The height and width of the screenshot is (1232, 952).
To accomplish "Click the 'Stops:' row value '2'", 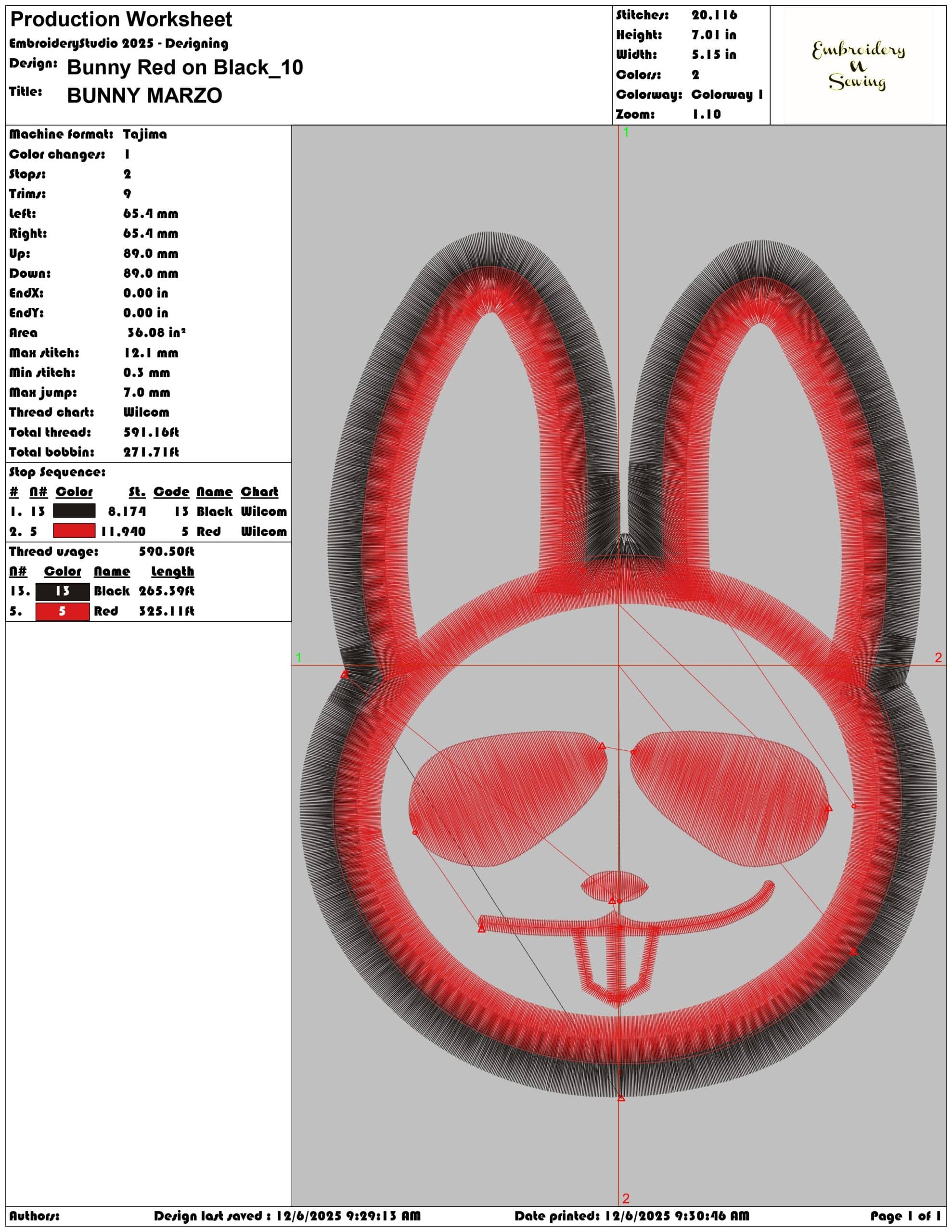I will coord(127,174).
